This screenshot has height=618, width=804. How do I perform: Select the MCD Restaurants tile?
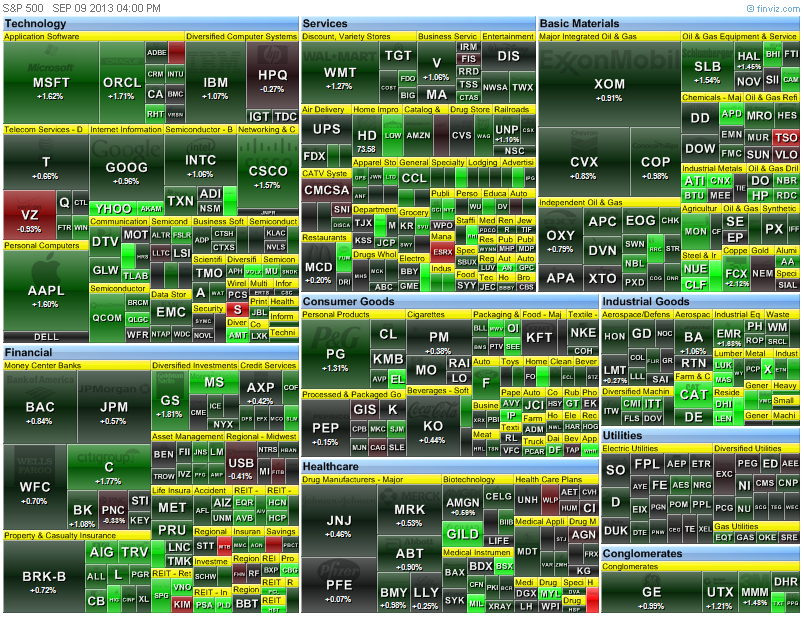click(x=318, y=268)
